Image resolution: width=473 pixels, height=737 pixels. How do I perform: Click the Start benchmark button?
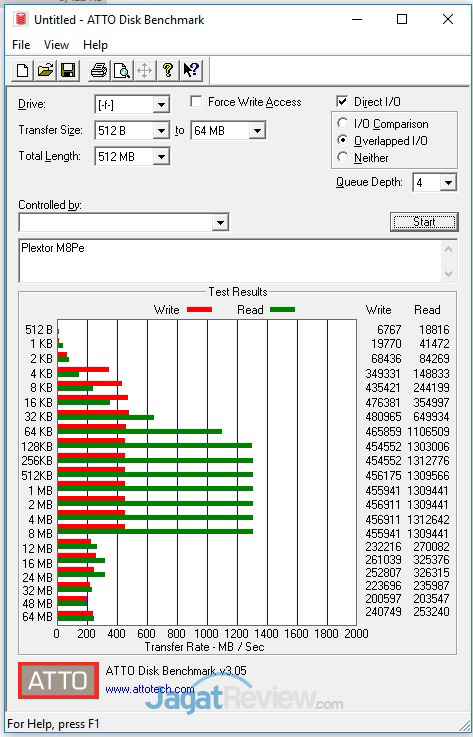[x=424, y=222]
